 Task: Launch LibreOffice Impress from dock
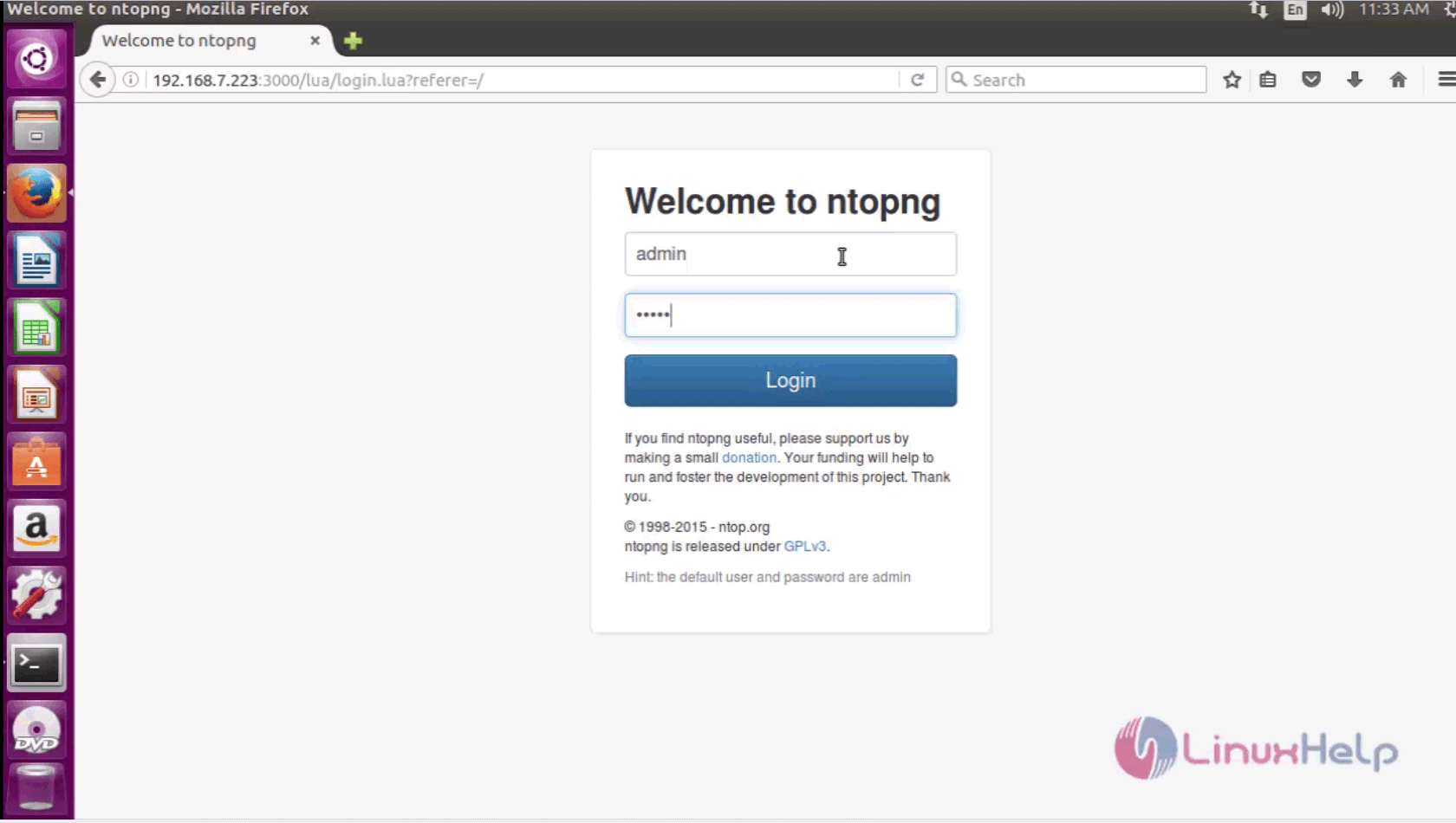coord(36,395)
